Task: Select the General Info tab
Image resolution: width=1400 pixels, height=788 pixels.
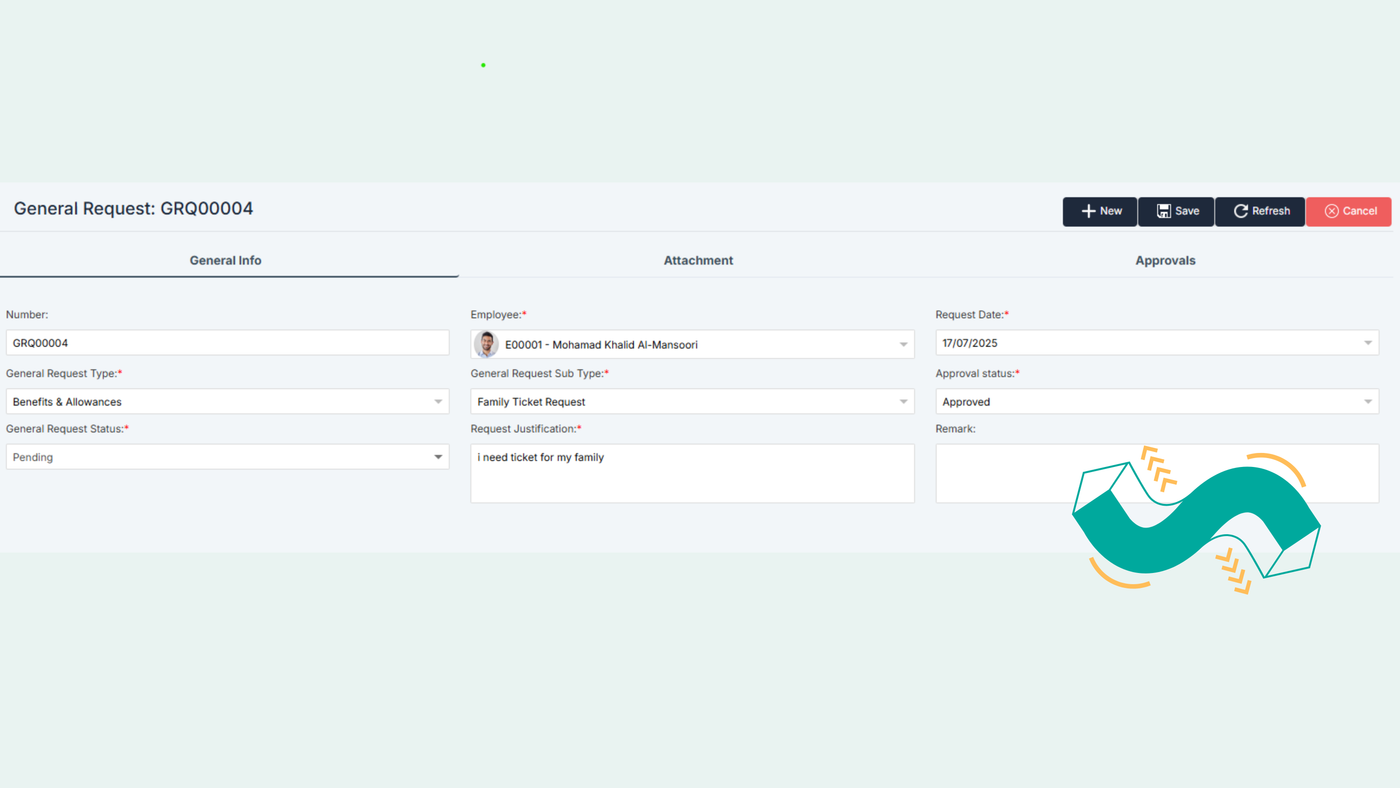Action: point(225,260)
